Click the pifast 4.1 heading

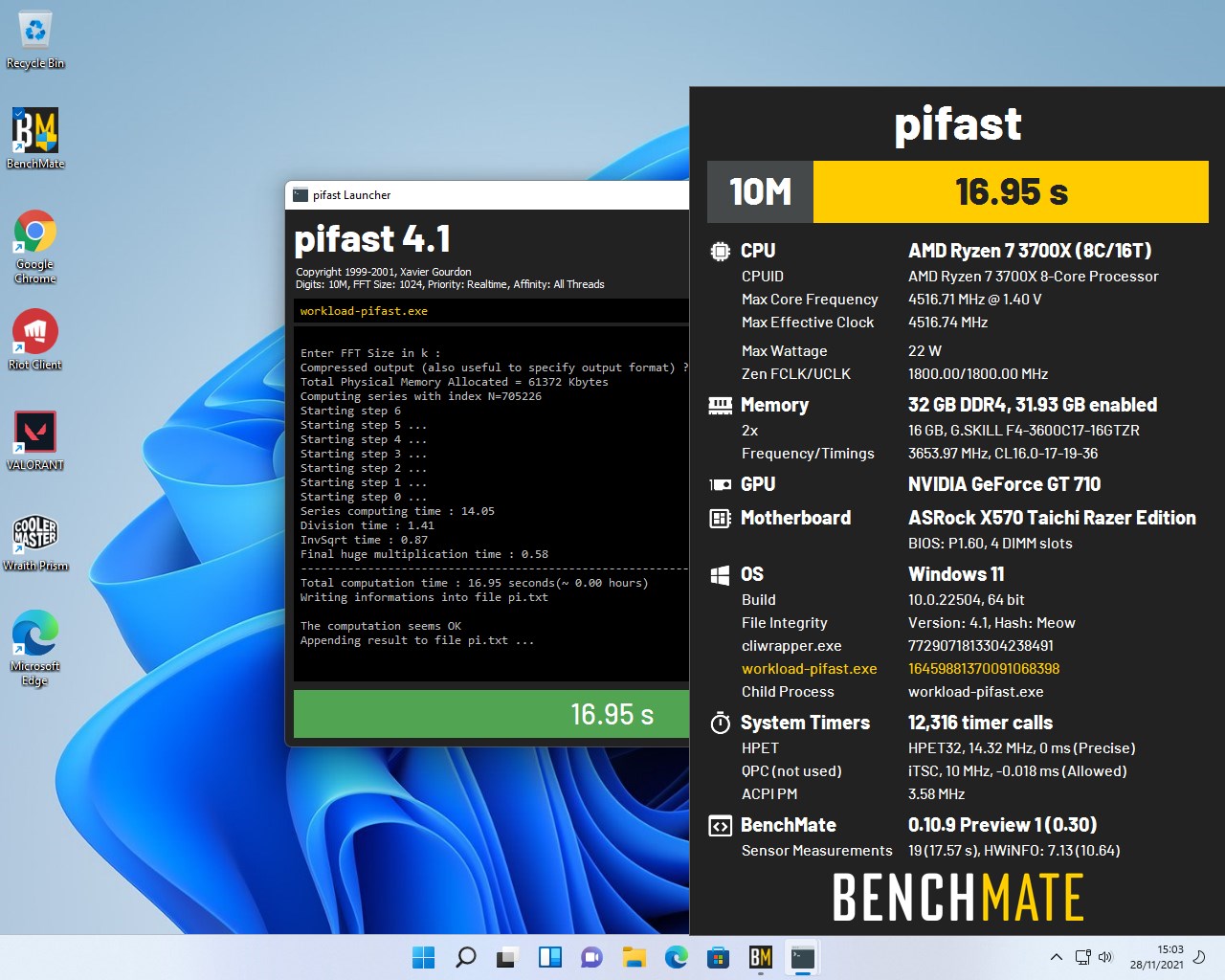(372, 238)
